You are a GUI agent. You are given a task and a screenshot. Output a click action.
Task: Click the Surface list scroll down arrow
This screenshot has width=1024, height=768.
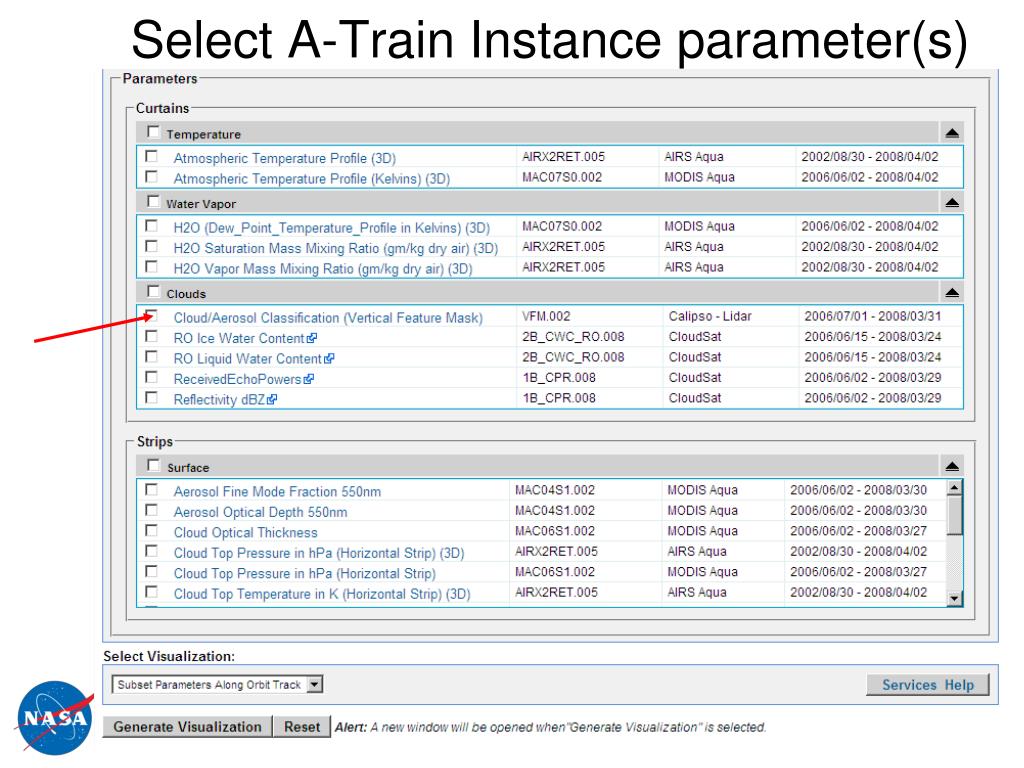955,598
